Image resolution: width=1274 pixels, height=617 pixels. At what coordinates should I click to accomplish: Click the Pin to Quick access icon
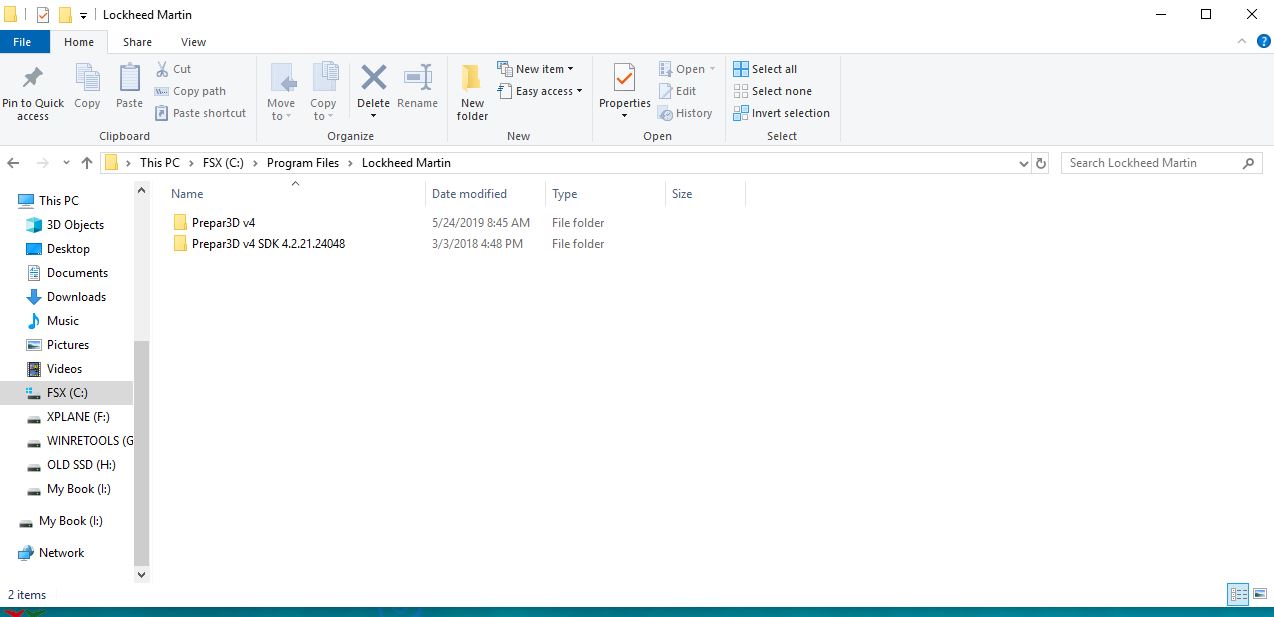click(x=33, y=78)
